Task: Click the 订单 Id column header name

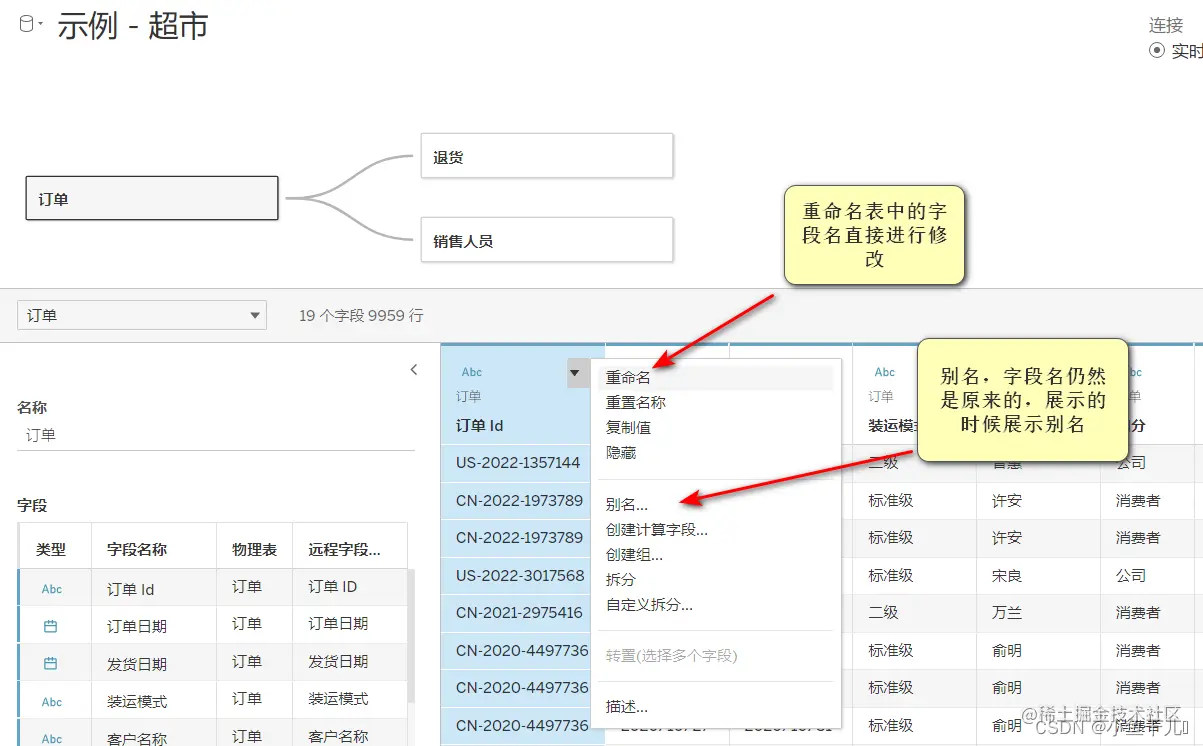Action: click(x=480, y=425)
